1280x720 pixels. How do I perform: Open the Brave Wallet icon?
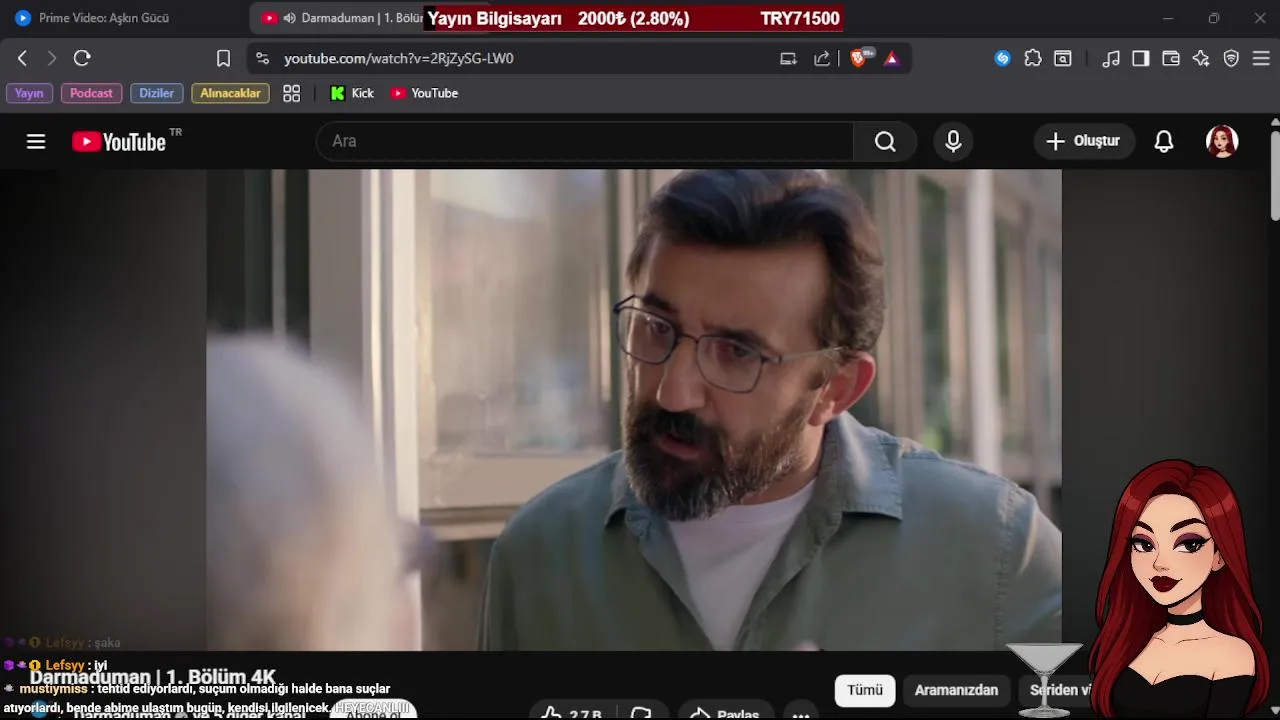click(1171, 58)
